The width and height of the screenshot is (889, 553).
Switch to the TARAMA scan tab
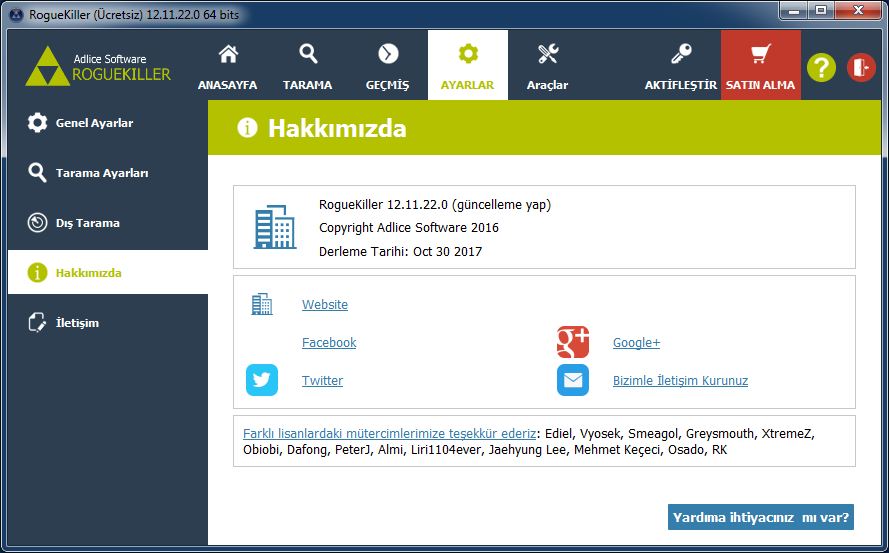[307, 65]
